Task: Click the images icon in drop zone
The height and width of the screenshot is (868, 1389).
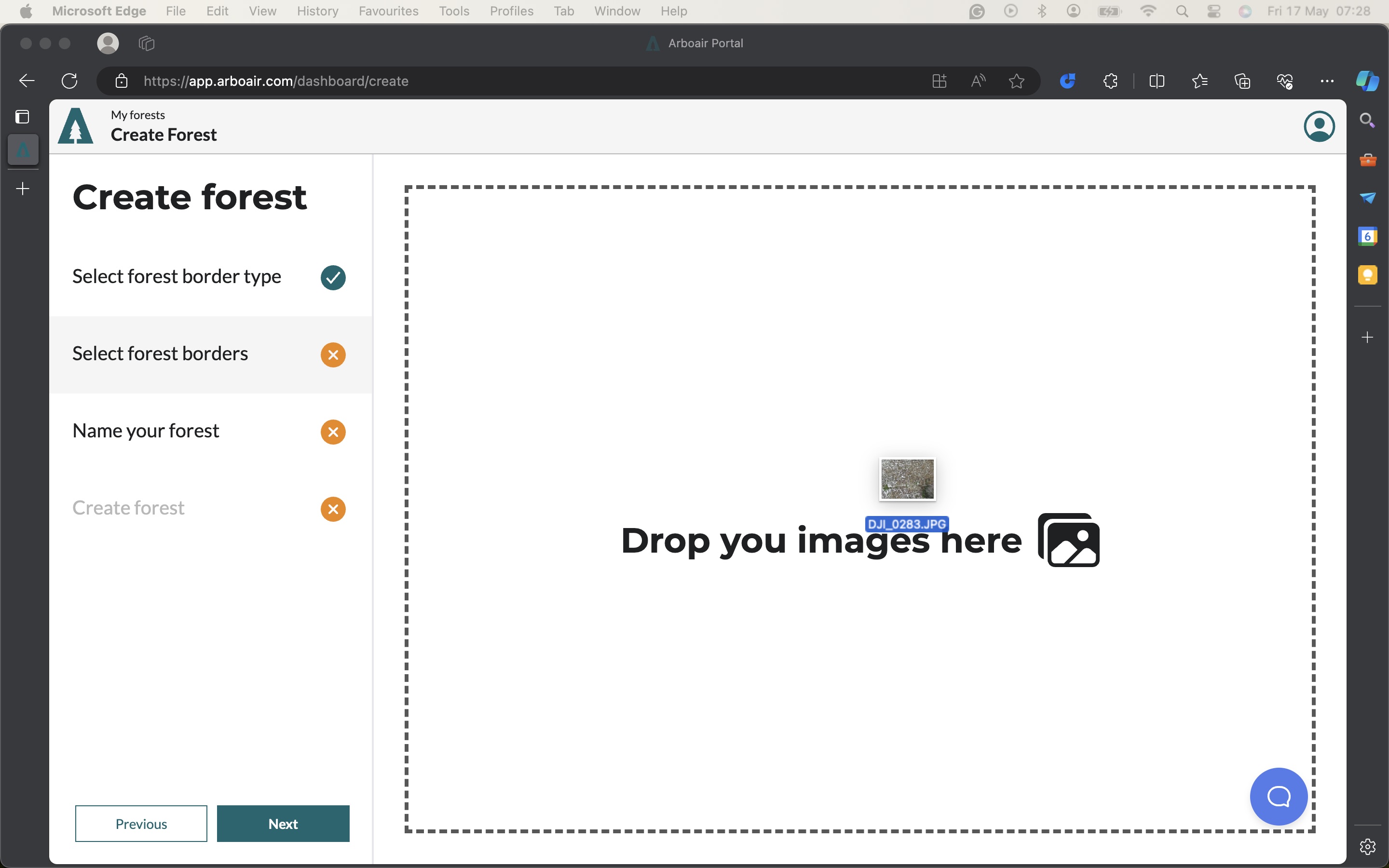Action: (1068, 540)
